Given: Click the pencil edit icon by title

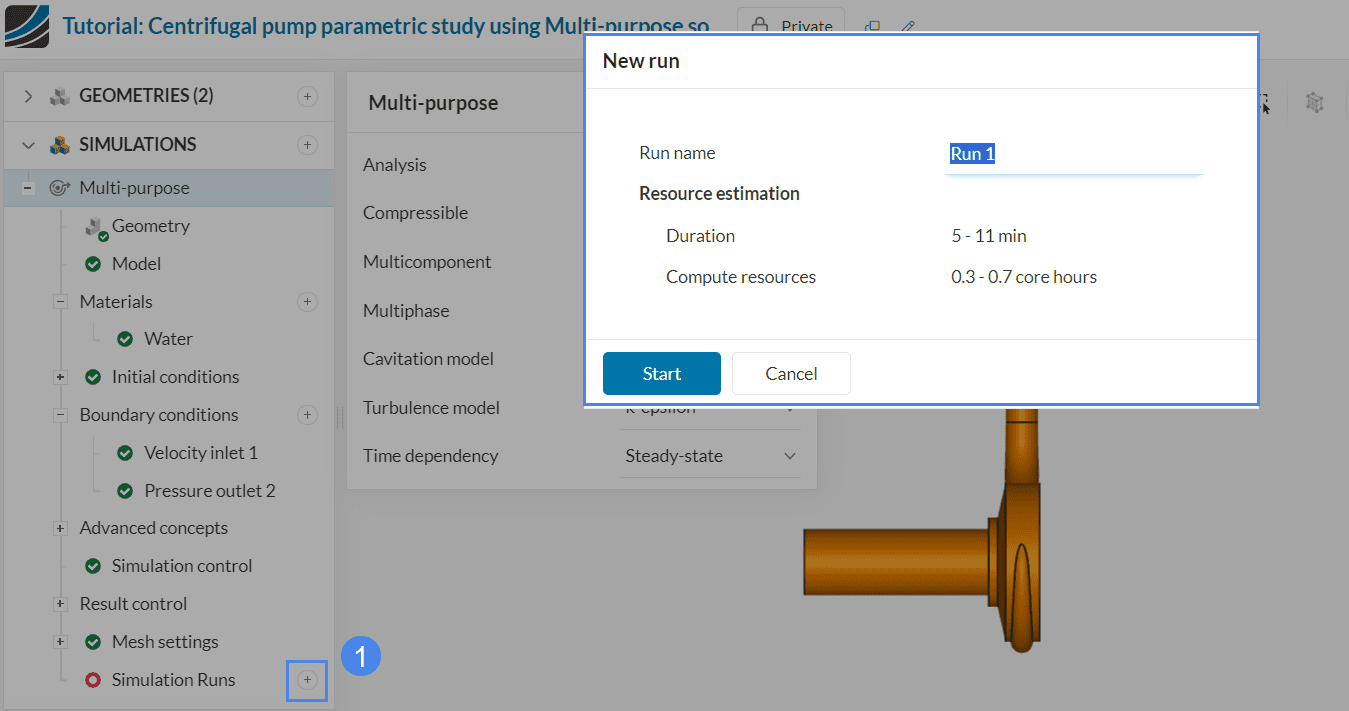Looking at the screenshot, I should coord(908,27).
